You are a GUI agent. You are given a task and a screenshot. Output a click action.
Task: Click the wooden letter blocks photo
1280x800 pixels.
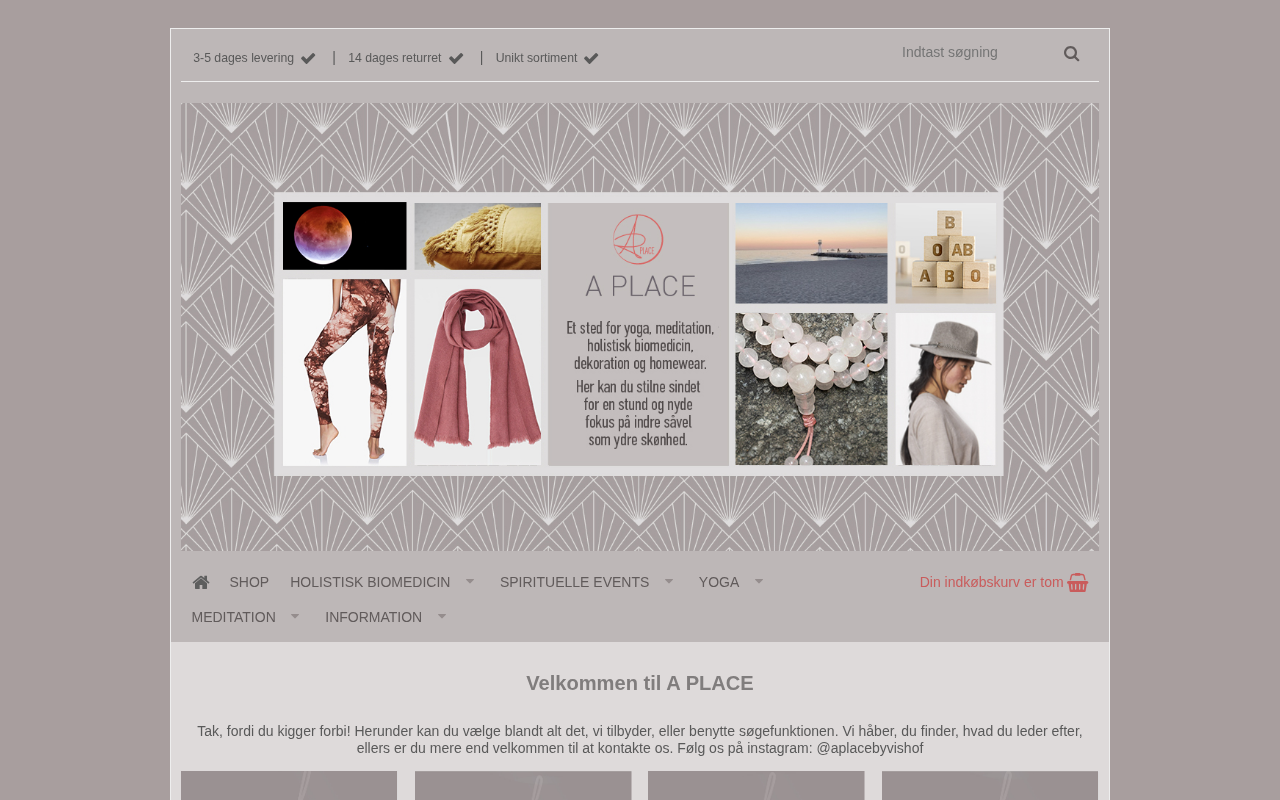(x=946, y=253)
